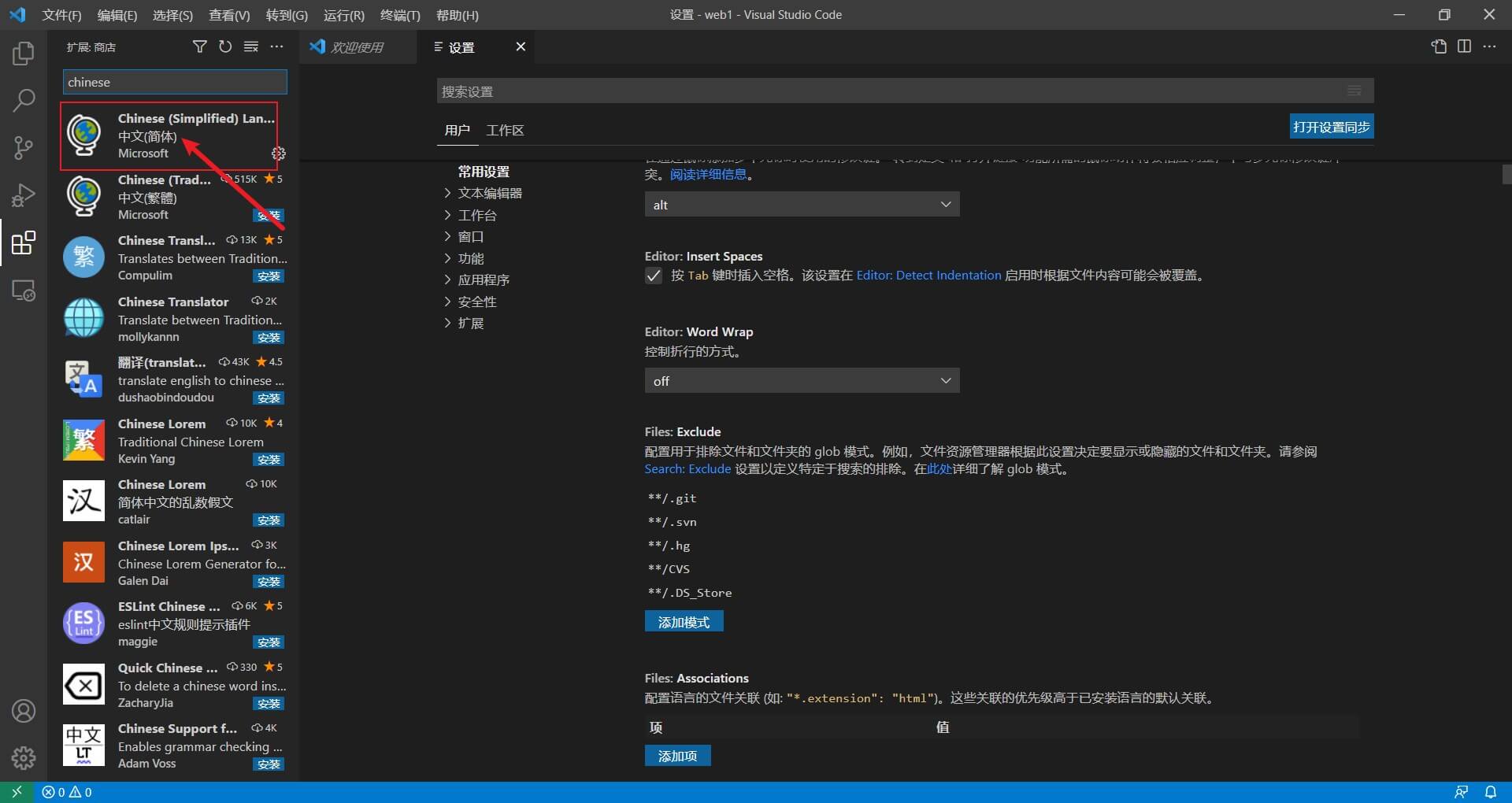Click the 添加项 button
The width and height of the screenshot is (1512, 803).
click(x=677, y=756)
